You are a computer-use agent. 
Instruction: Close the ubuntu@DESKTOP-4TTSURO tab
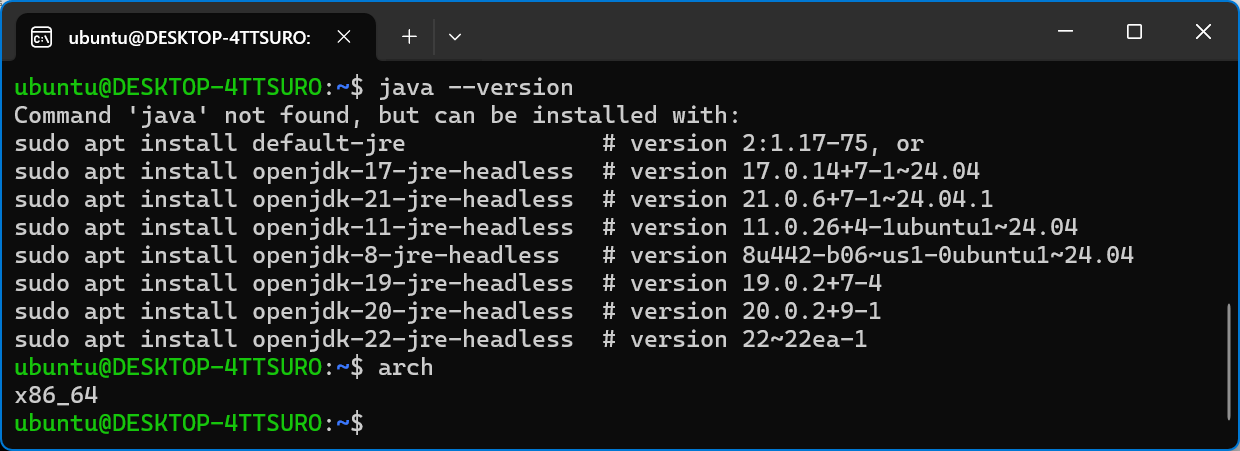(343, 37)
